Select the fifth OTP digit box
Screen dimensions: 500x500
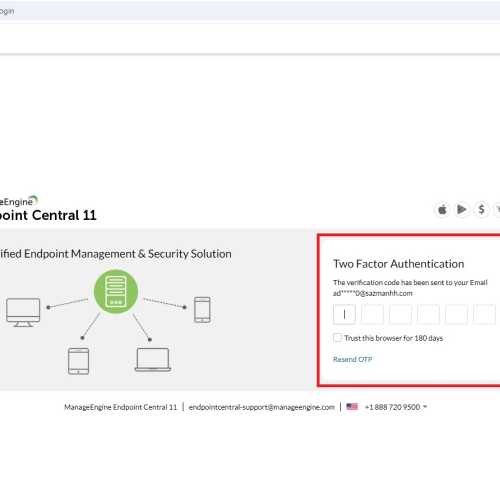tap(456, 314)
